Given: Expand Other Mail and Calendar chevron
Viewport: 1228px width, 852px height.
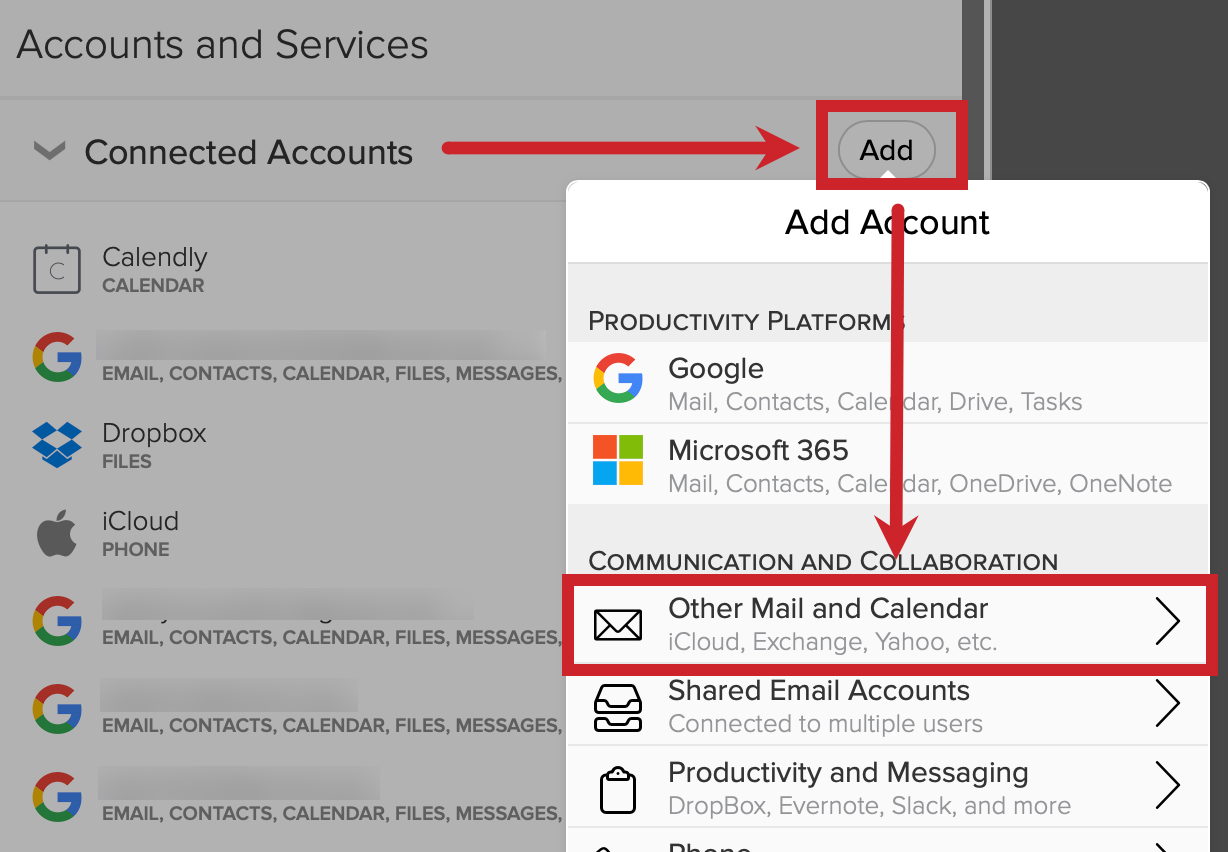Looking at the screenshot, I should coord(1168,623).
